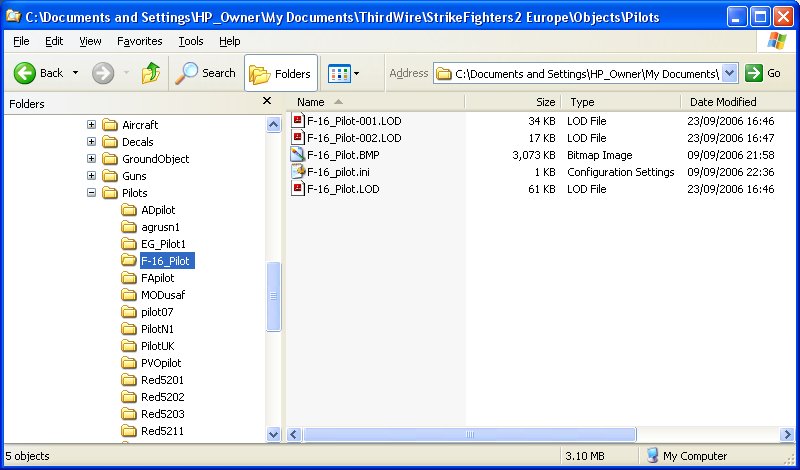Viewport: 800px width, 470px height.
Task: Open the View menu
Action: [x=90, y=41]
